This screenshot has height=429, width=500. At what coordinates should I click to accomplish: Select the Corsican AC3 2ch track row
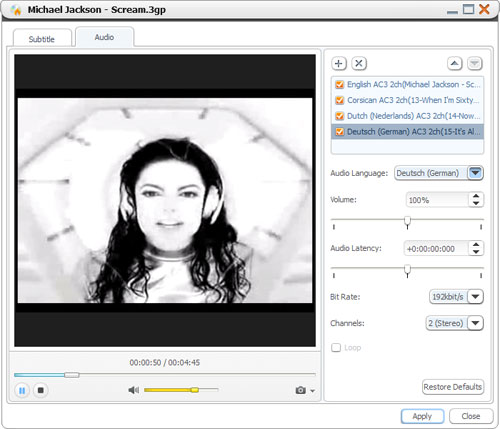pyautogui.click(x=407, y=100)
